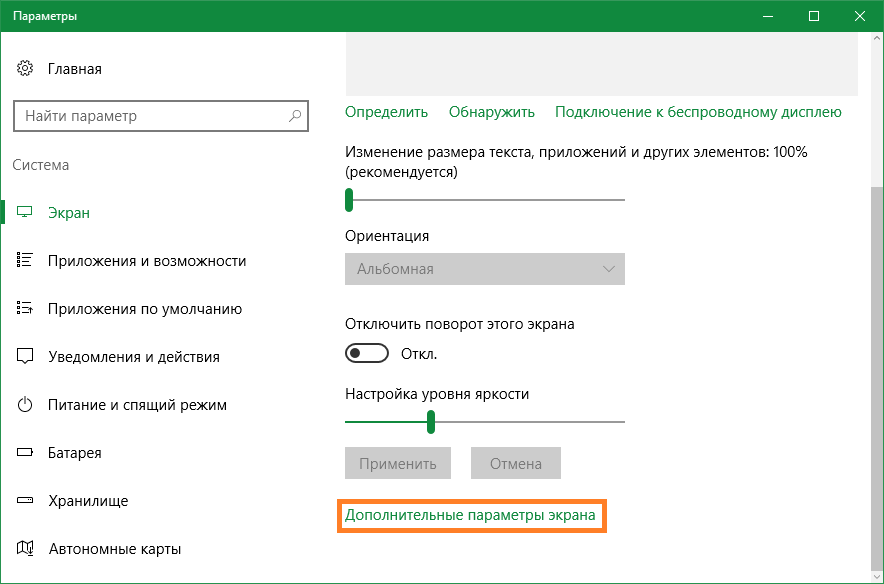This screenshot has height=584, width=884.
Task: Click the drive icon beside Хранилище
Action: [26, 501]
